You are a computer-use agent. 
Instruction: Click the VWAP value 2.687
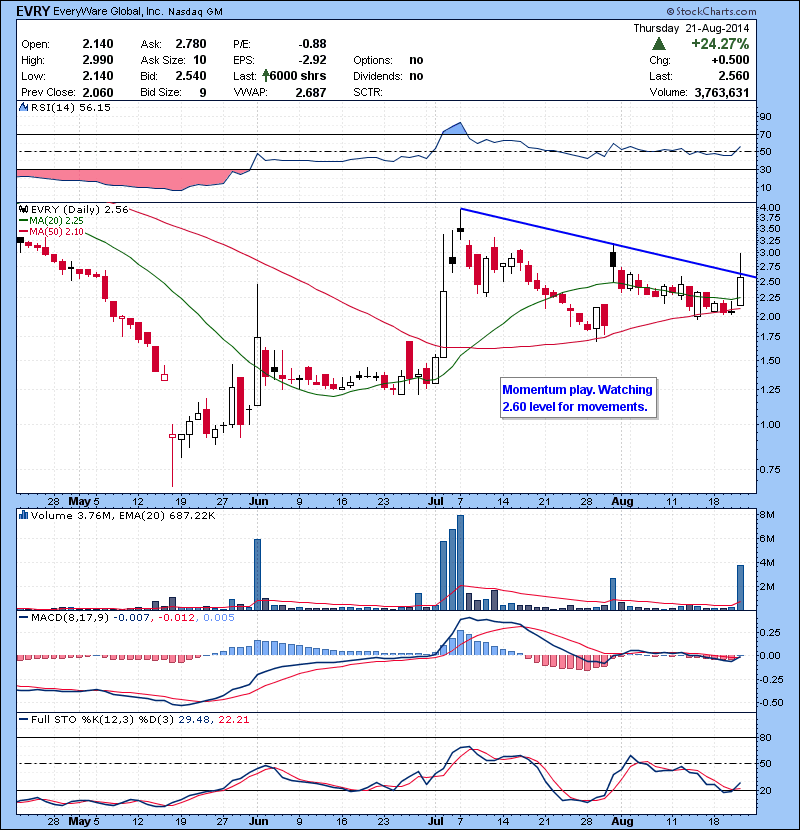311,93
